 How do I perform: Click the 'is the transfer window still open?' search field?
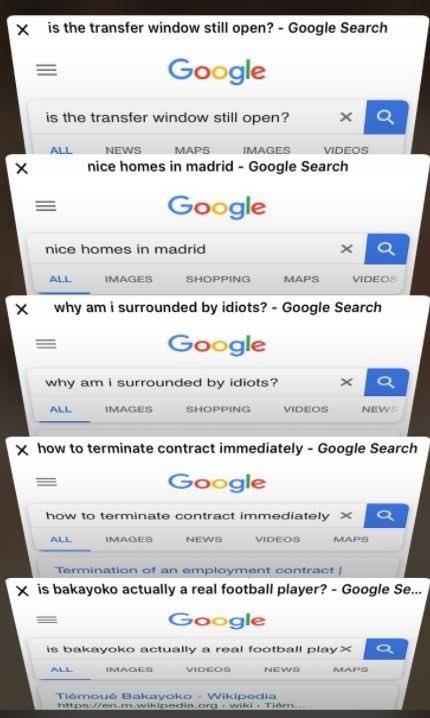[x=190, y=118]
